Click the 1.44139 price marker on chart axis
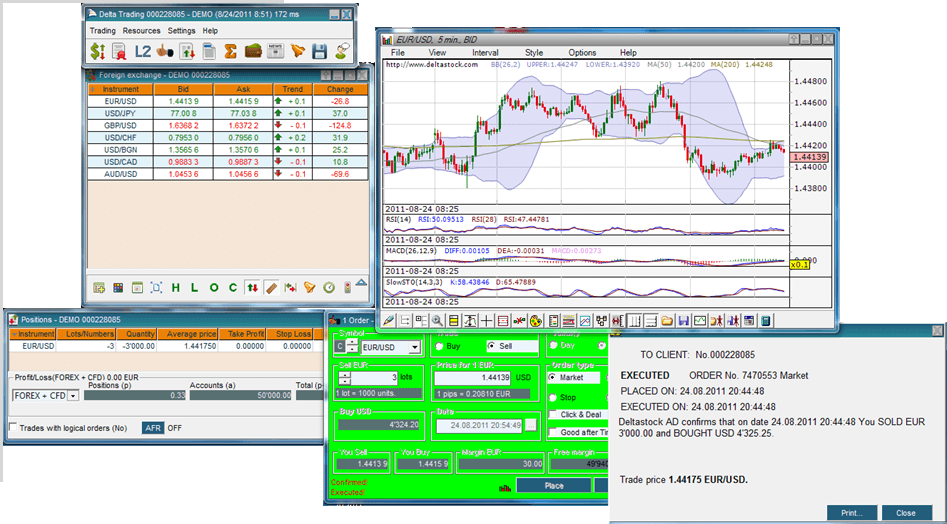 pyautogui.click(x=809, y=157)
